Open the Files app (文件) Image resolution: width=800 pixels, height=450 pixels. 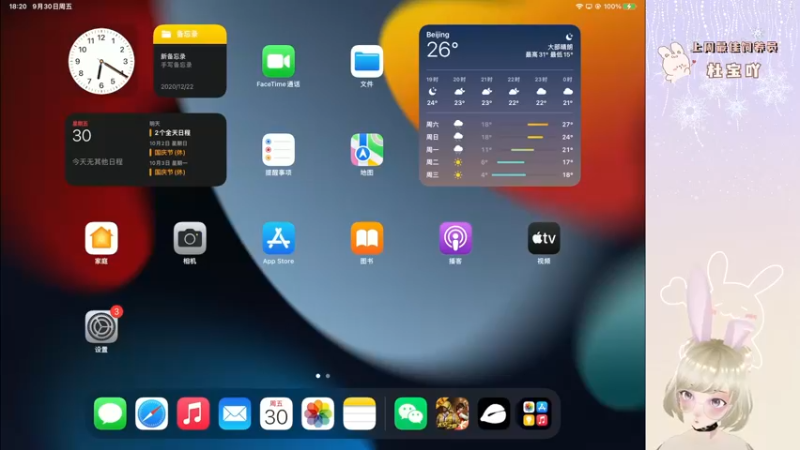366,61
